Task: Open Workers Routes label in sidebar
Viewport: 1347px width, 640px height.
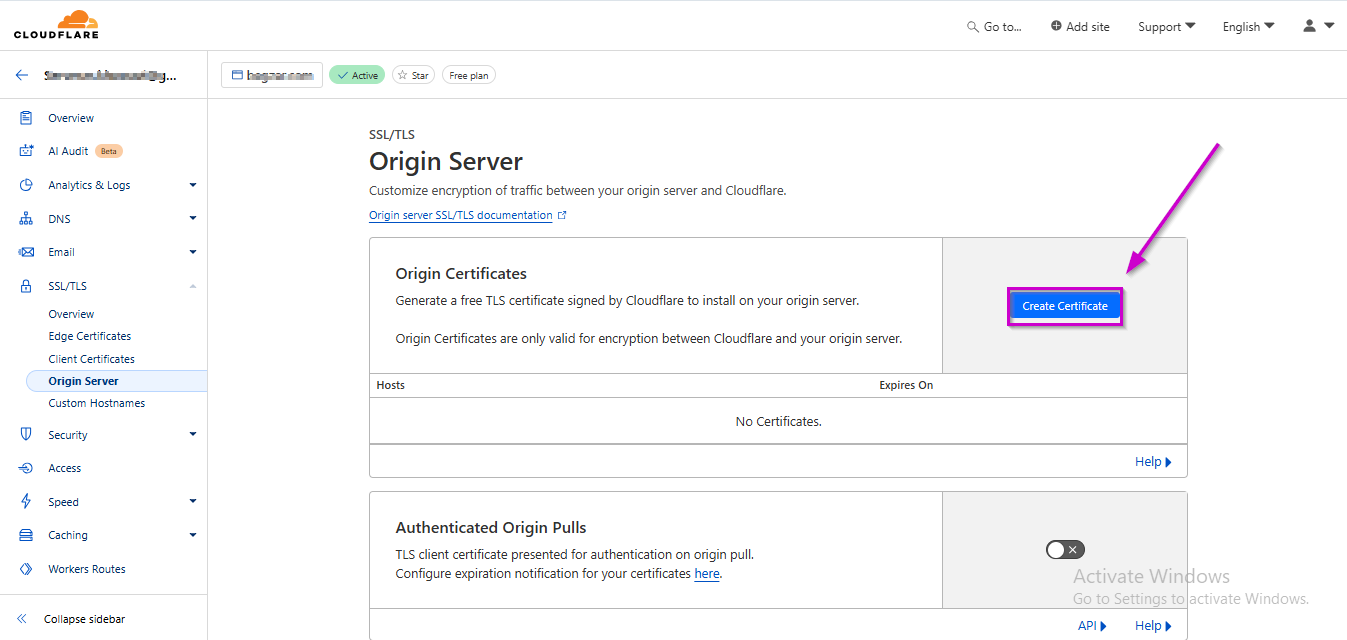Action: point(87,569)
